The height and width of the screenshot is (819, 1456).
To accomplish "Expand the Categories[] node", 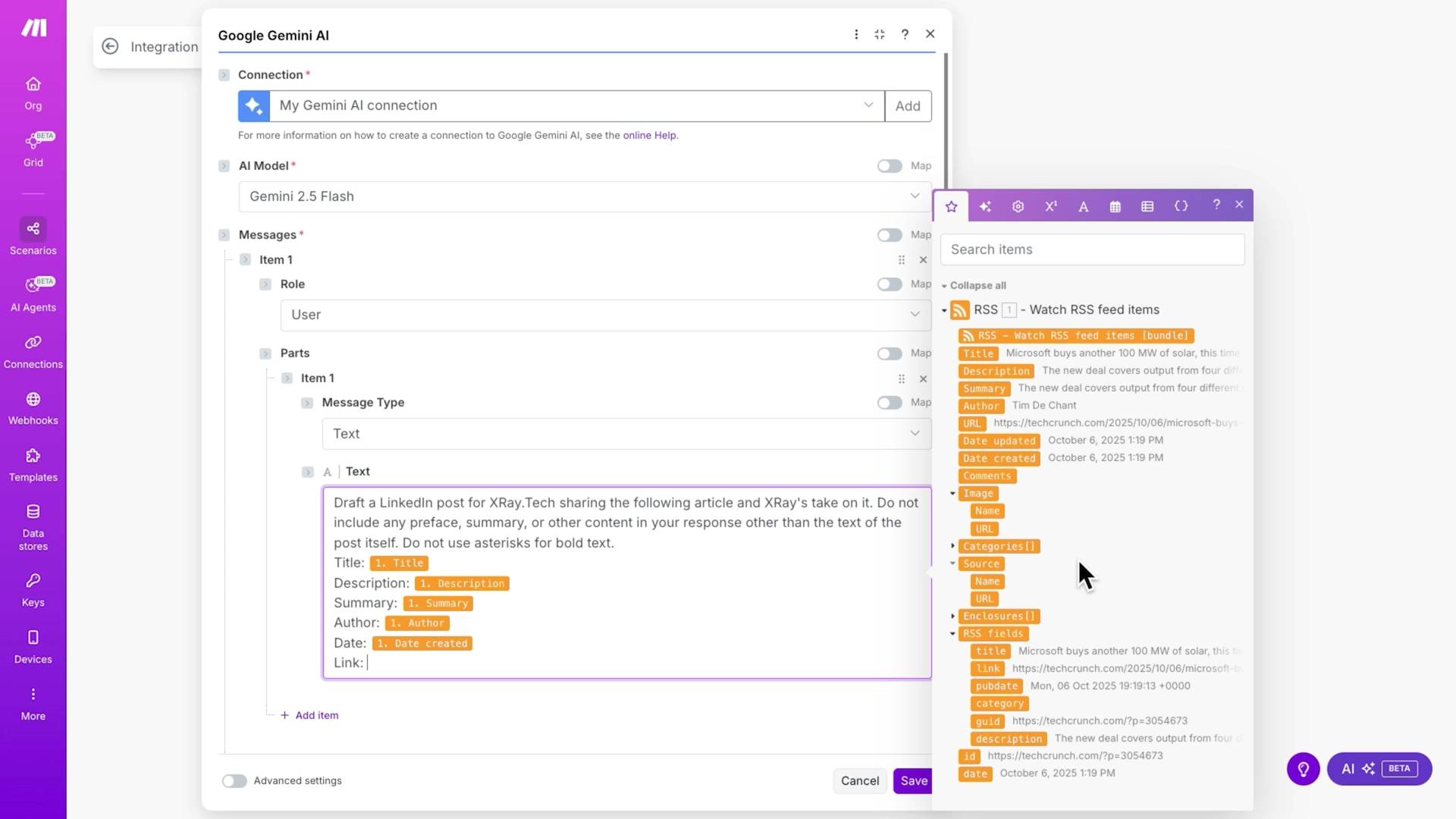I will 952,546.
